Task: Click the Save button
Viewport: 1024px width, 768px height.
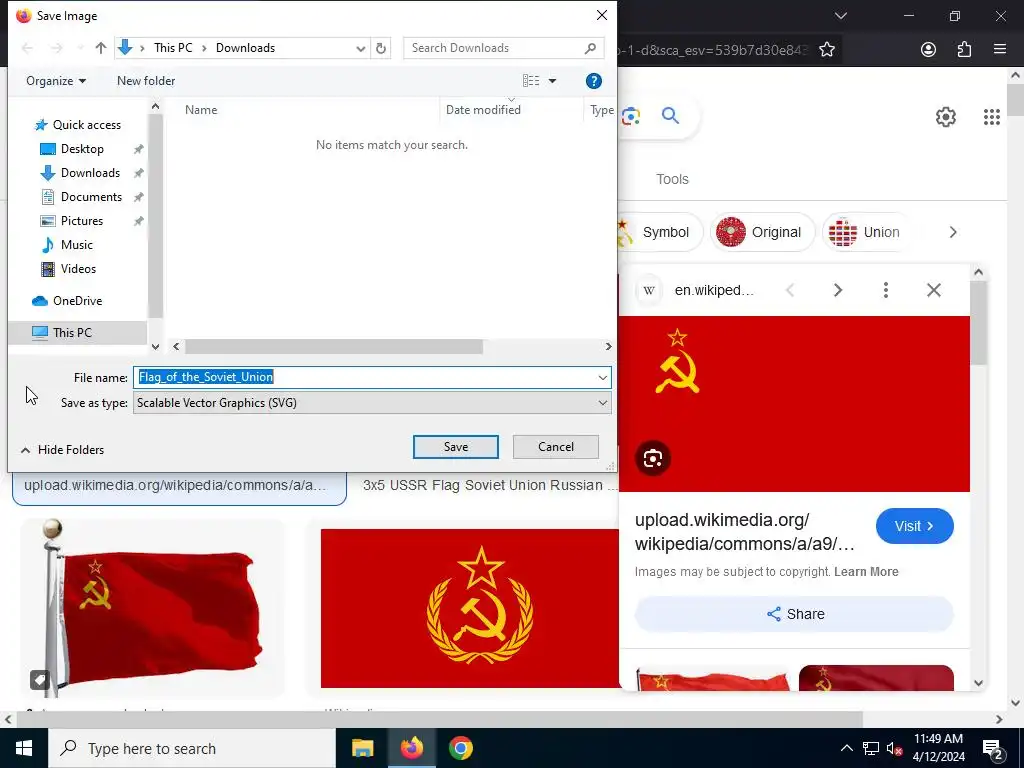Action: (456, 447)
